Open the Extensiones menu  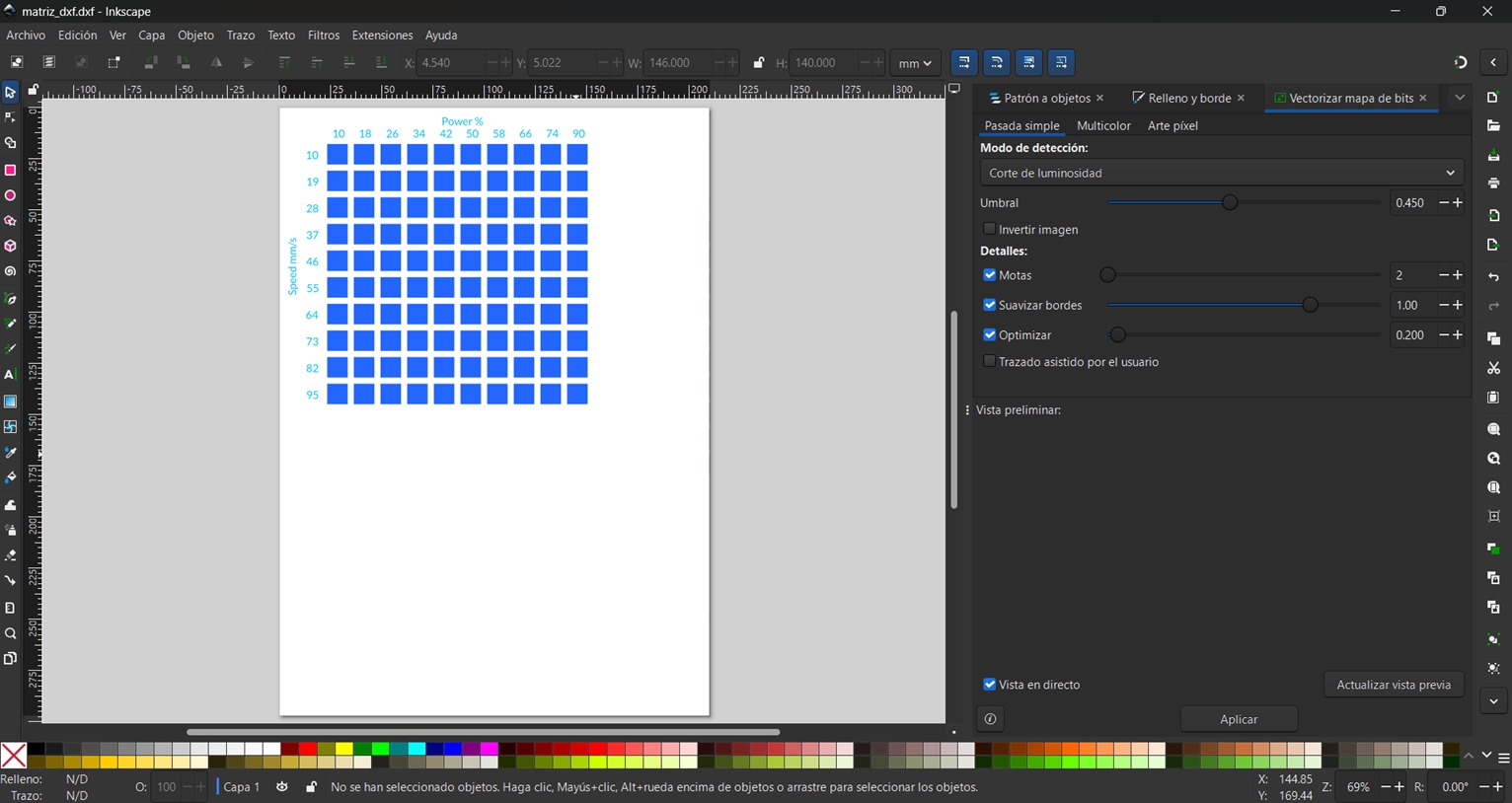tap(382, 36)
